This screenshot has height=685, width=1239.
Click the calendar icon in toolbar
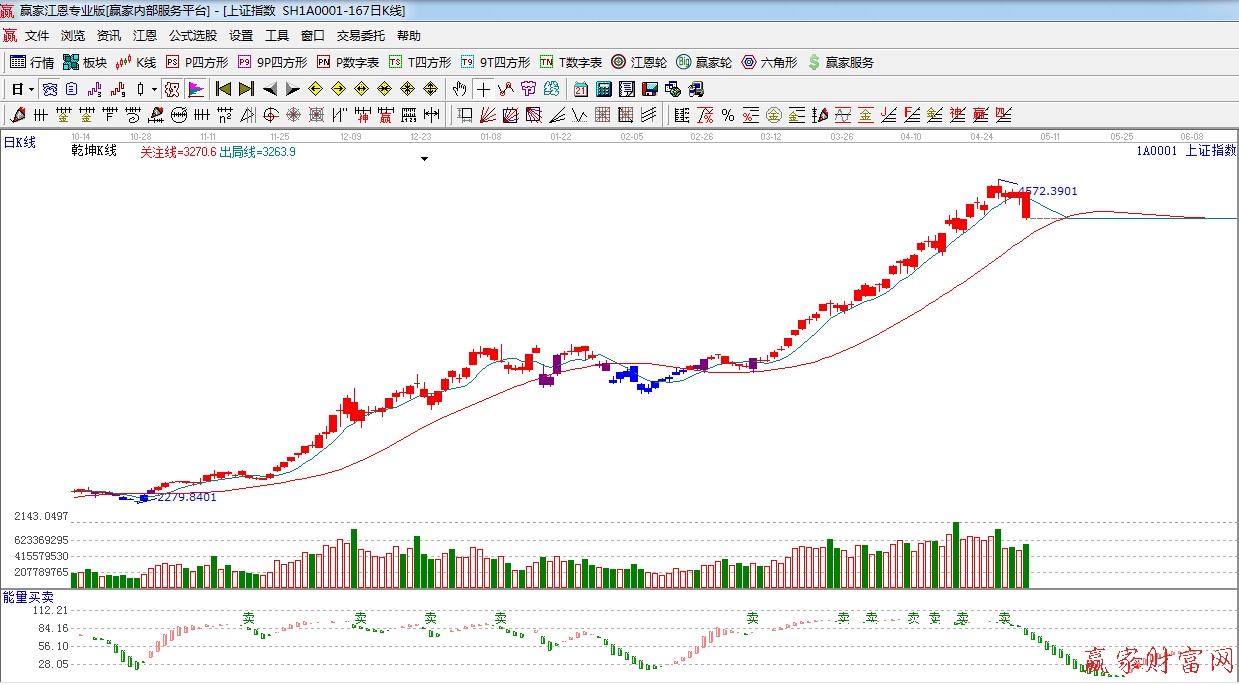point(581,89)
